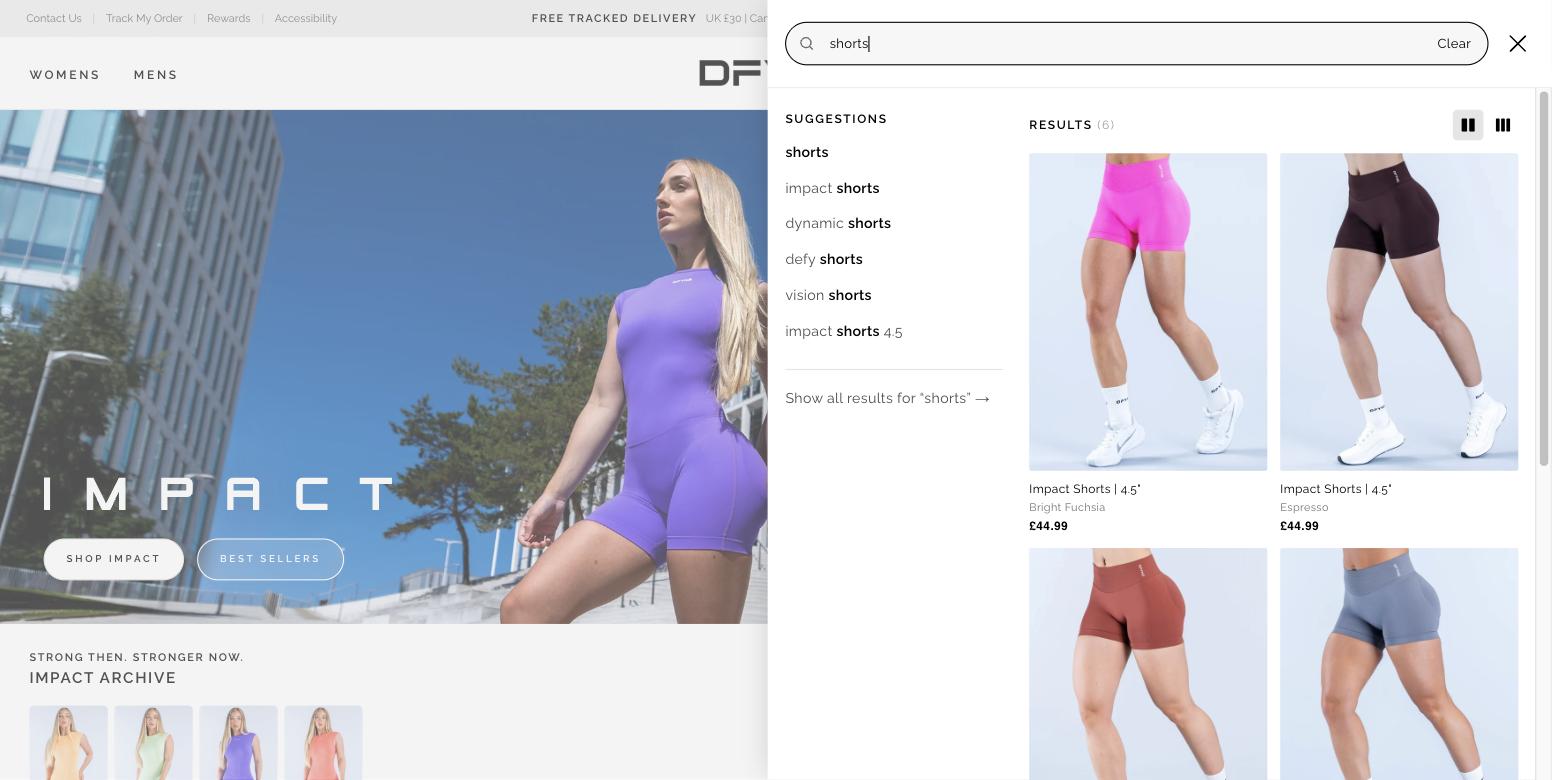
Task: Switch results to two-column grid view
Action: [x=1468, y=125]
